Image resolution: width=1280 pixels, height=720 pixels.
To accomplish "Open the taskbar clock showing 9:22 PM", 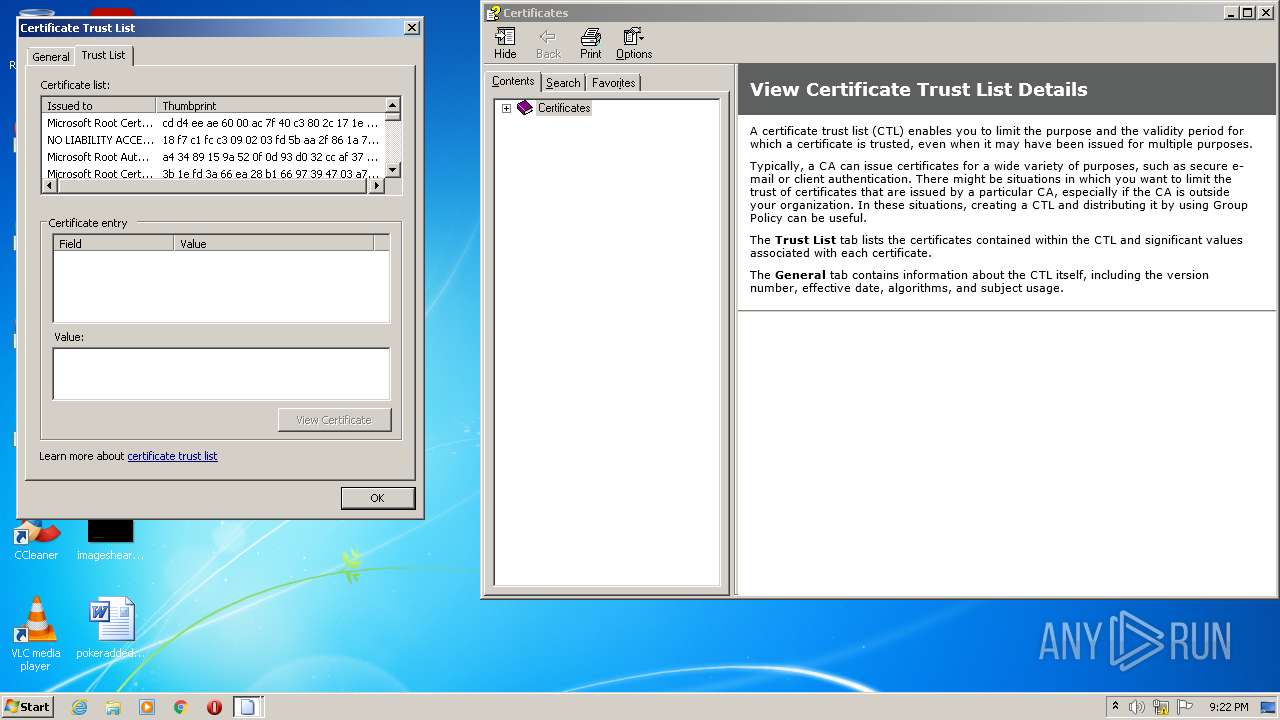I will 1228,707.
